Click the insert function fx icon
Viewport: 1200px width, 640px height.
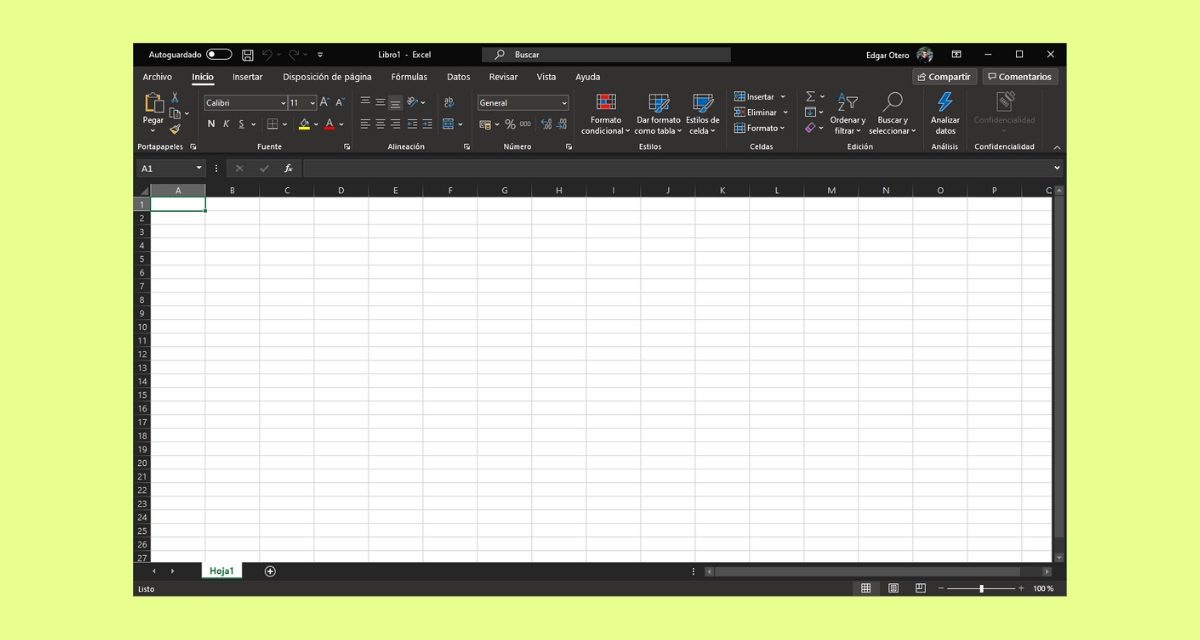tap(288, 168)
